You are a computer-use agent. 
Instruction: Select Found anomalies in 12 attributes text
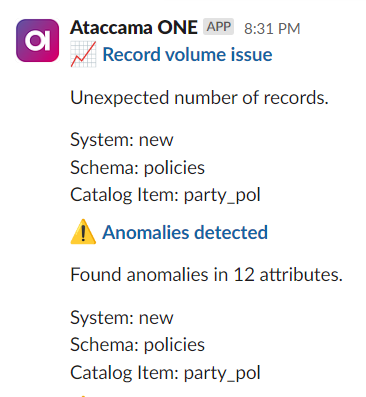(206, 275)
